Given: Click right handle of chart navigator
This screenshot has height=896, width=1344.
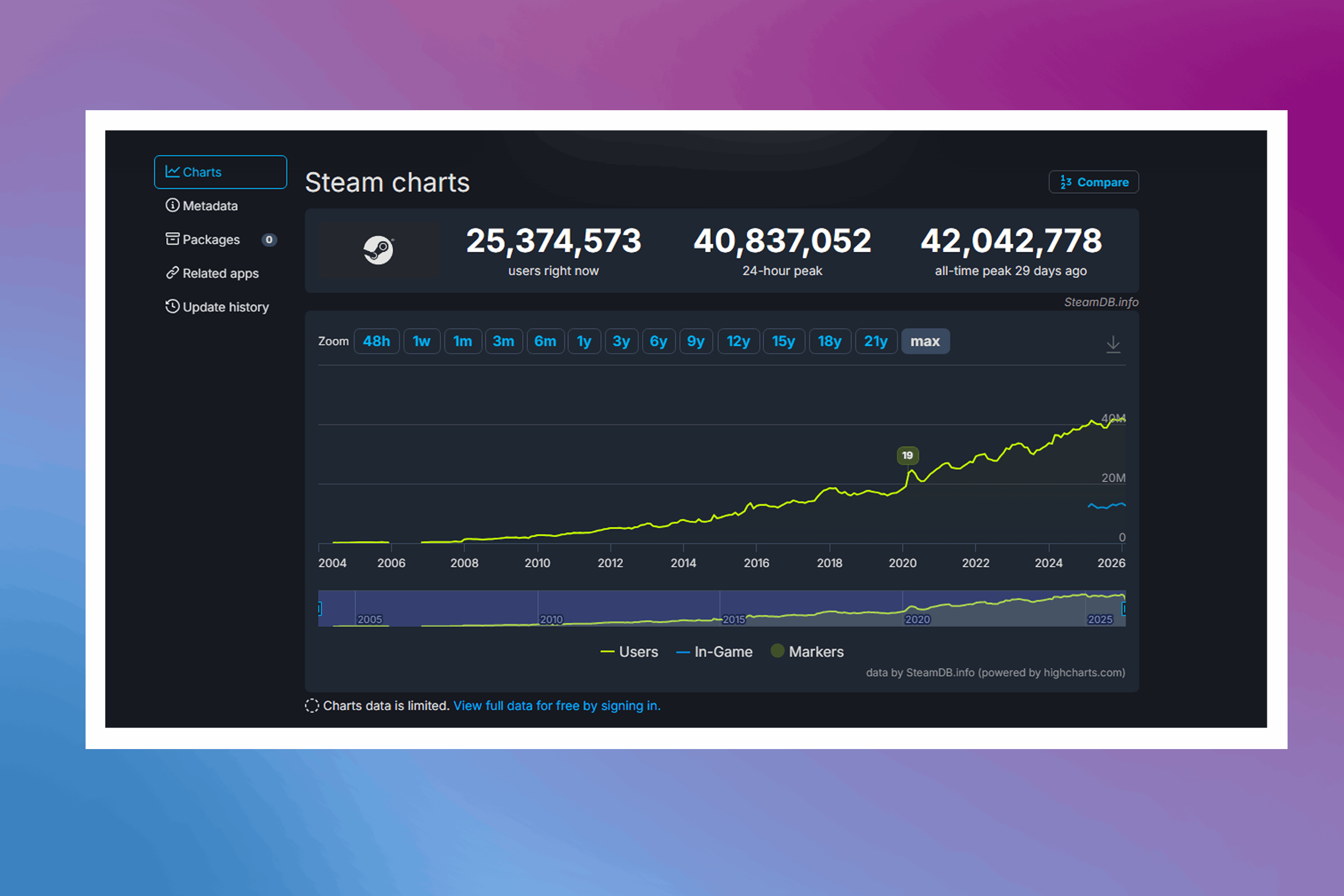Looking at the screenshot, I should (1124, 608).
